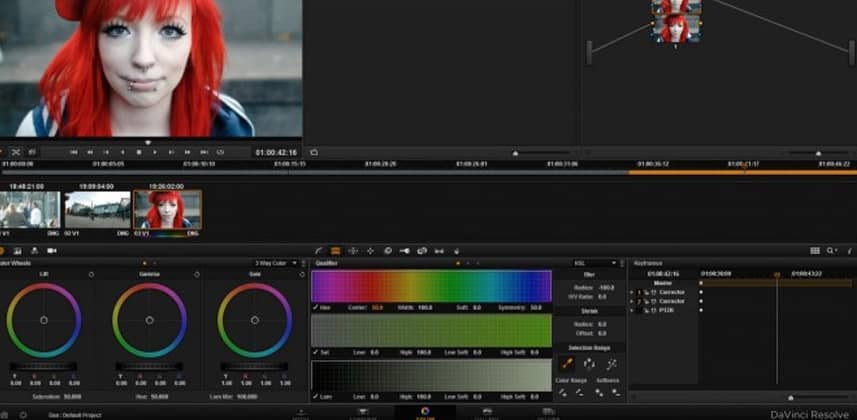Click the Lift master wheel slider
The image size is (857, 420).
tap(43, 366)
